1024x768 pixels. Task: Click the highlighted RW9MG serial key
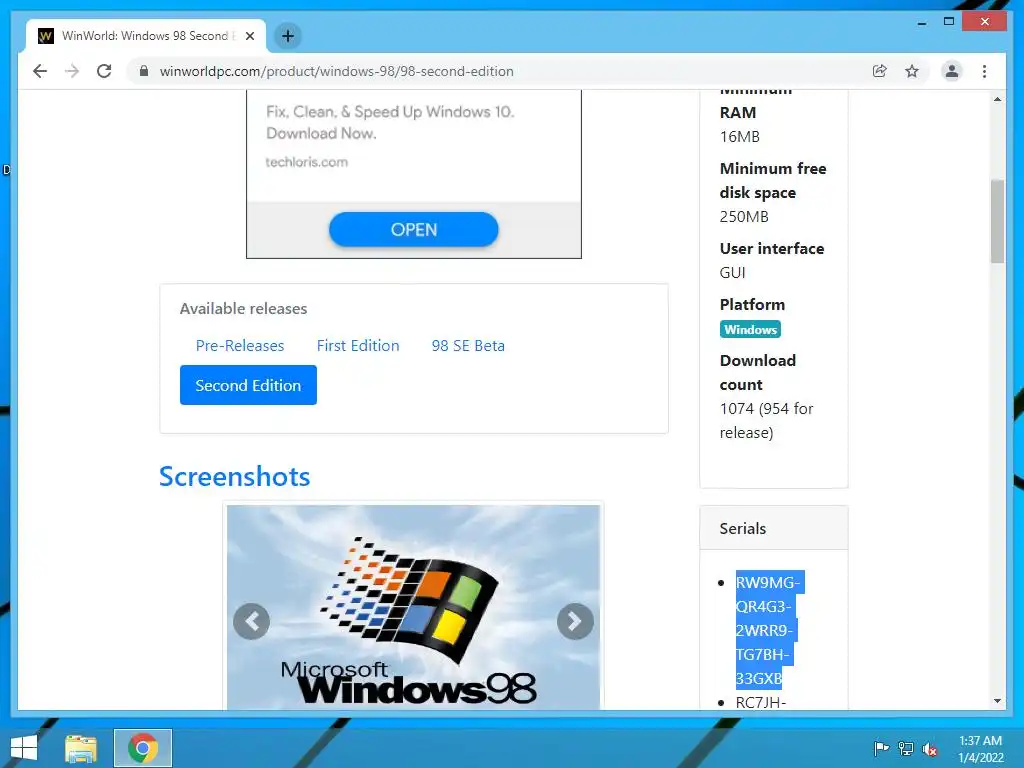pyautogui.click(x=769, y=630)
